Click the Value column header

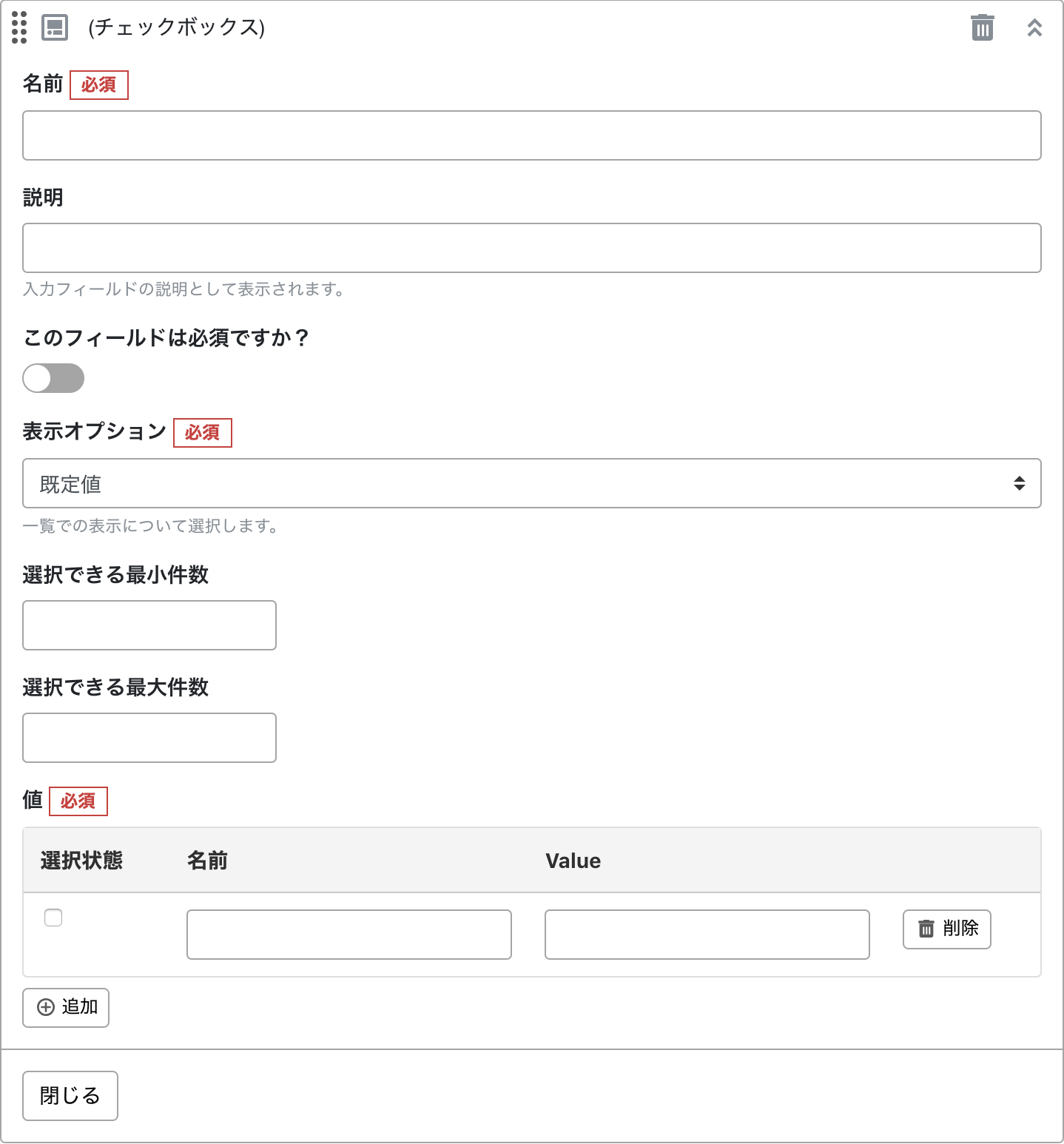[573, 861]
